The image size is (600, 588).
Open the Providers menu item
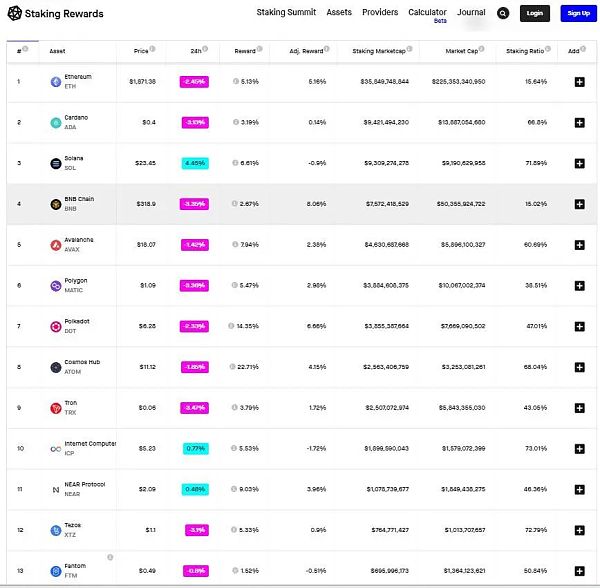380,12
